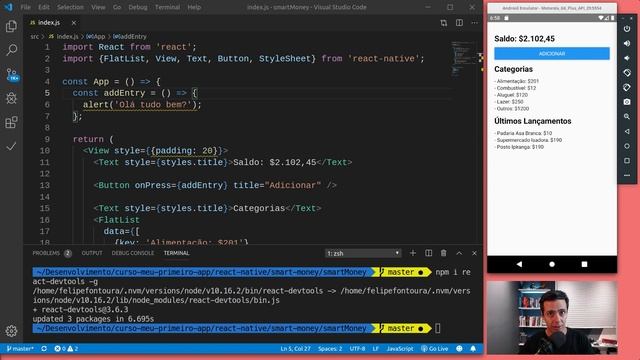640x360 pixels.
Task: Tap Android home button in navigation bar
Action: click(552, 264)
